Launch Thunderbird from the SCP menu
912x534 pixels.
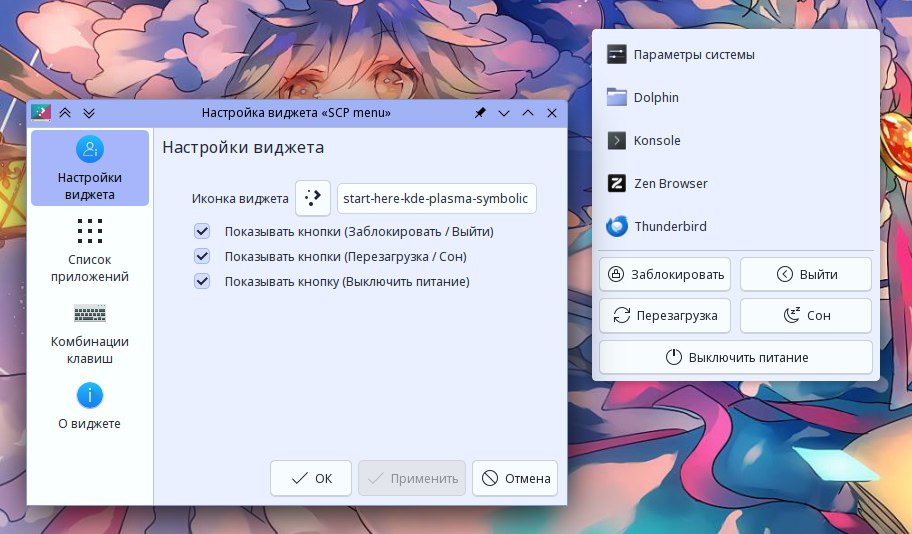[x=736, y=226]
